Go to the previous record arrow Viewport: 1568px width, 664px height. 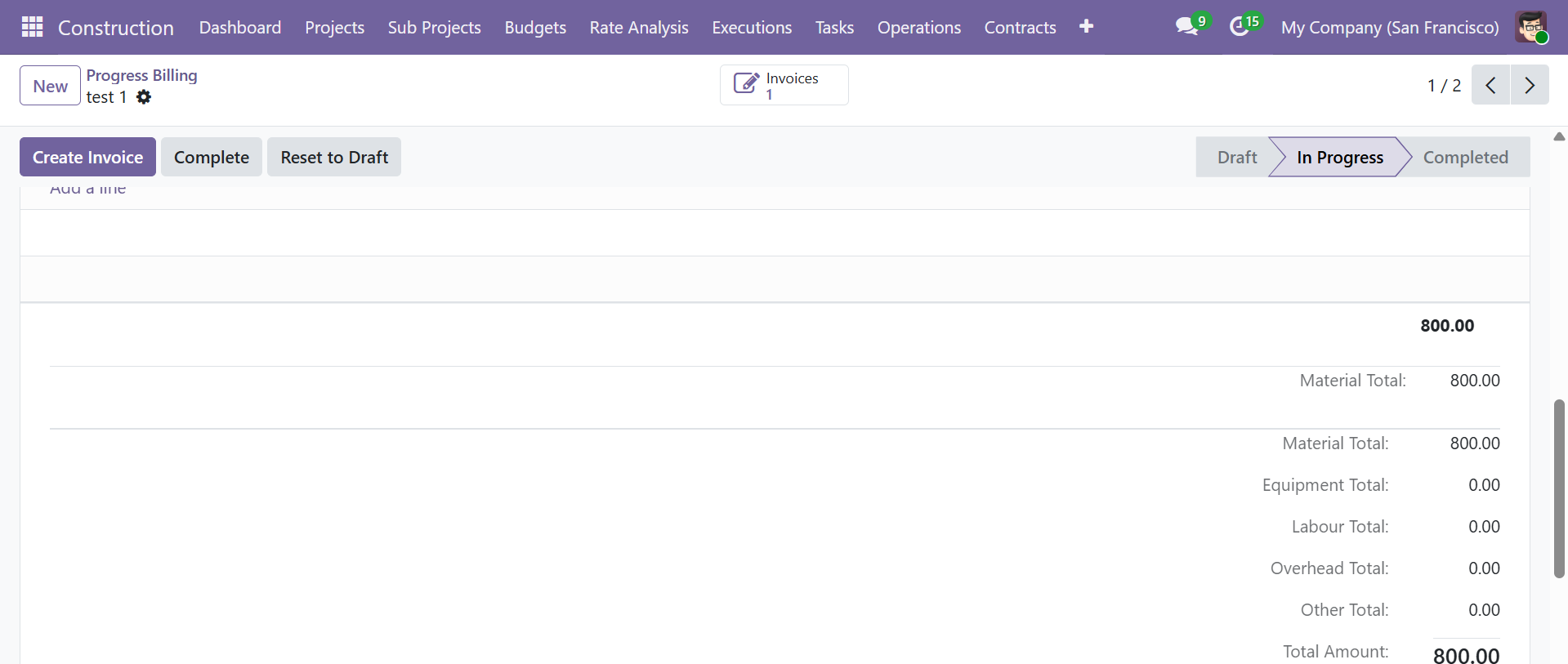click(x=1490, y=85)
